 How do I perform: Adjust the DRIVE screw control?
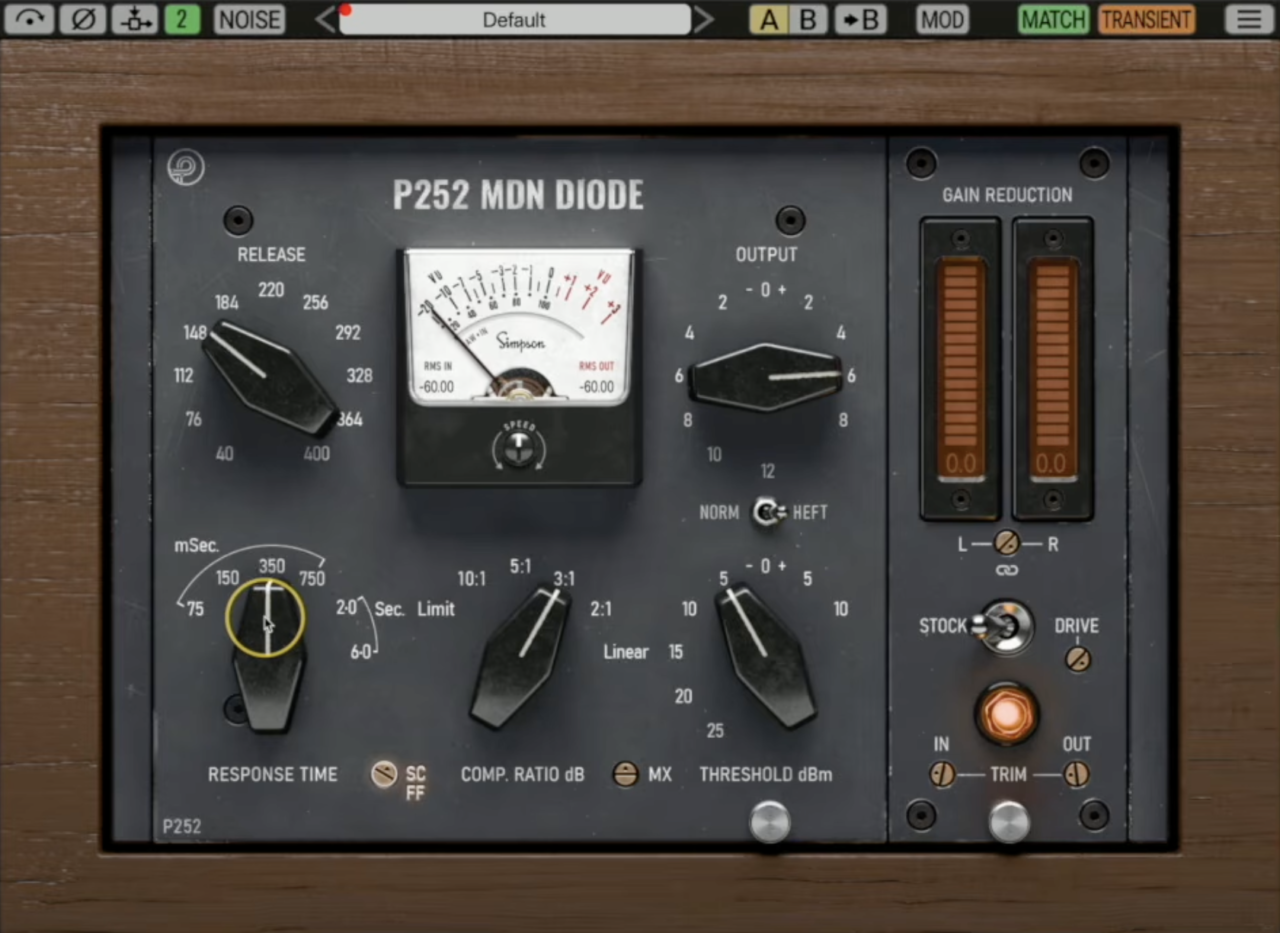[x=1078, y=659]
